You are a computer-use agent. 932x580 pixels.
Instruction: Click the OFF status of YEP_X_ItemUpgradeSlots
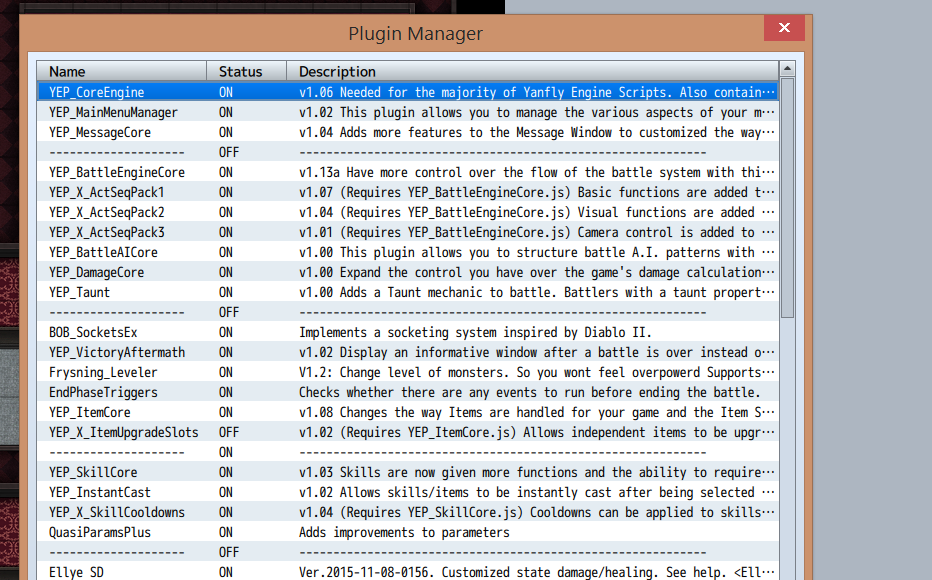pos(229,433)
